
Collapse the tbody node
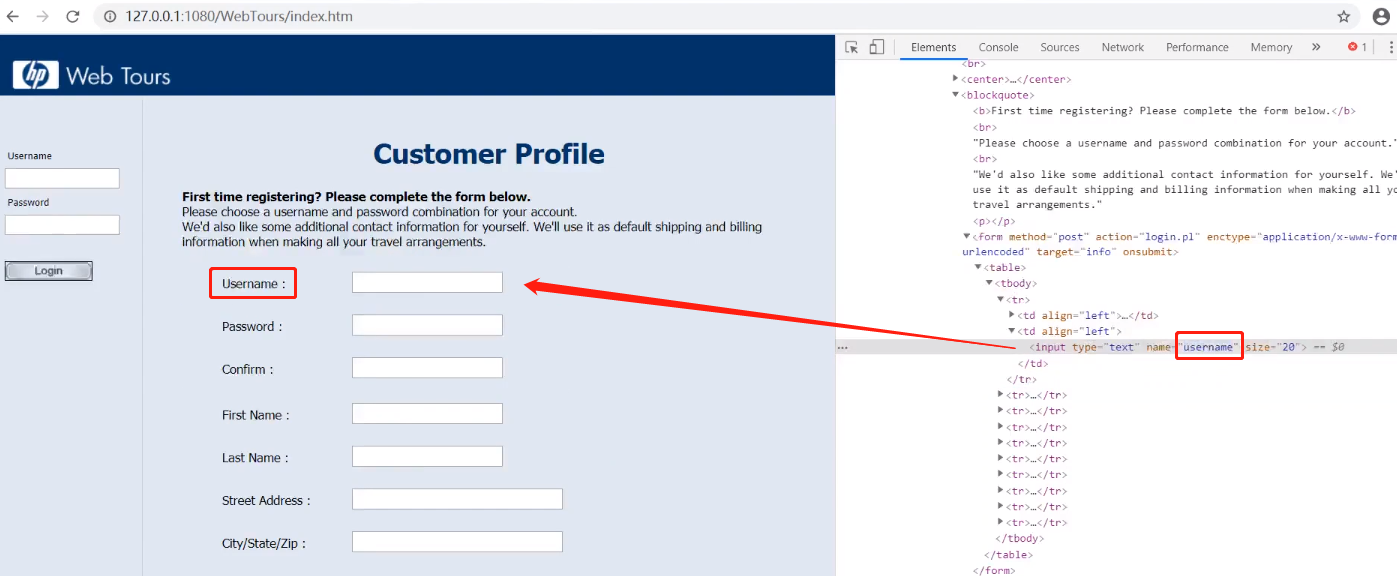point(989,283)
